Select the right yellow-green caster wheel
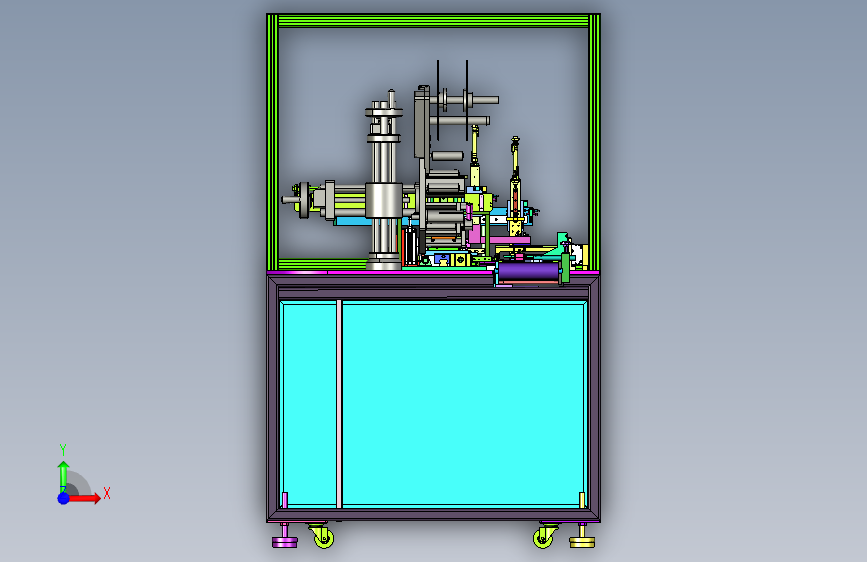 click(x=544, y=537)
